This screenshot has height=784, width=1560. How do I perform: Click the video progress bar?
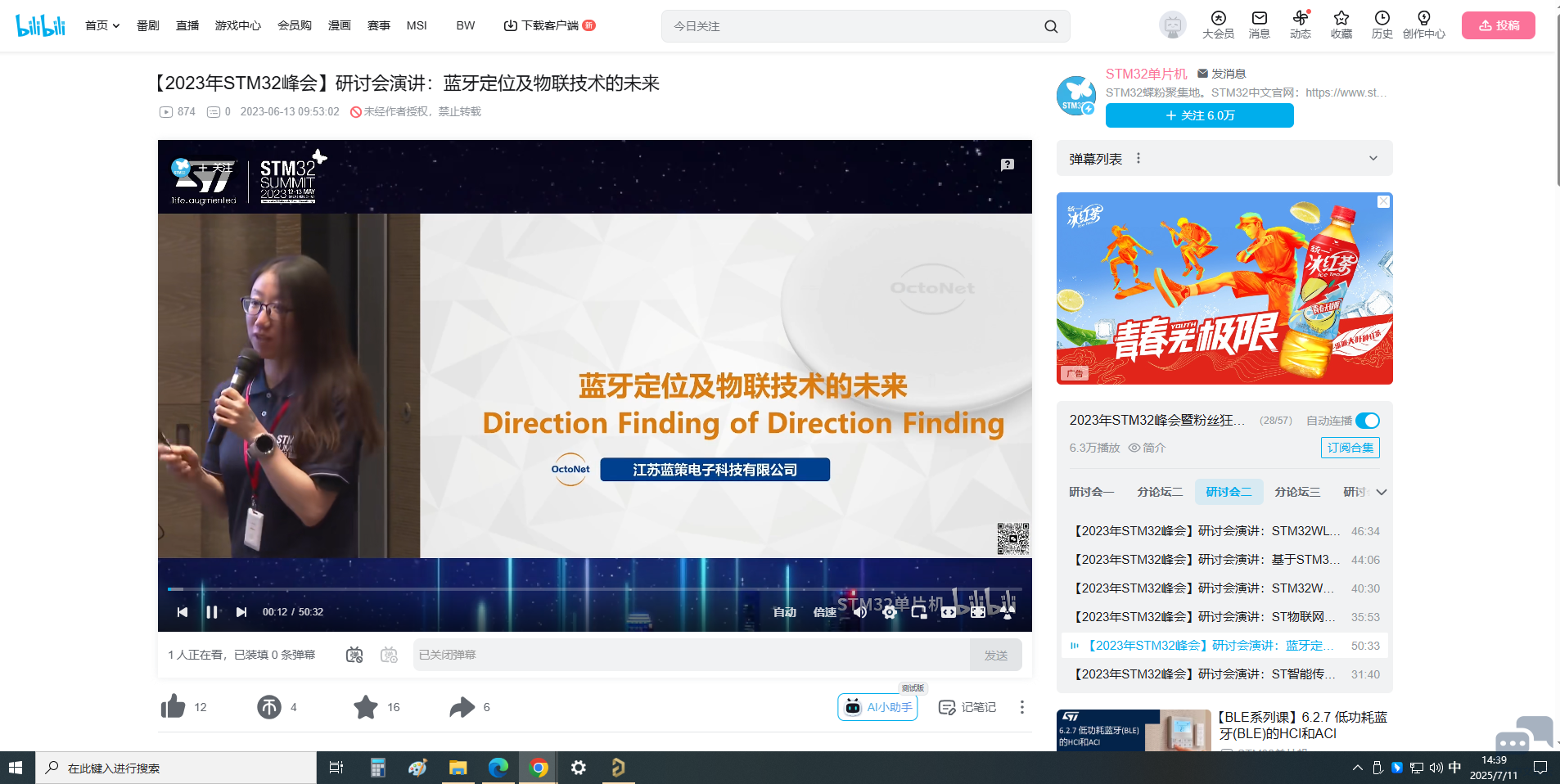click(x=595, y=588)
